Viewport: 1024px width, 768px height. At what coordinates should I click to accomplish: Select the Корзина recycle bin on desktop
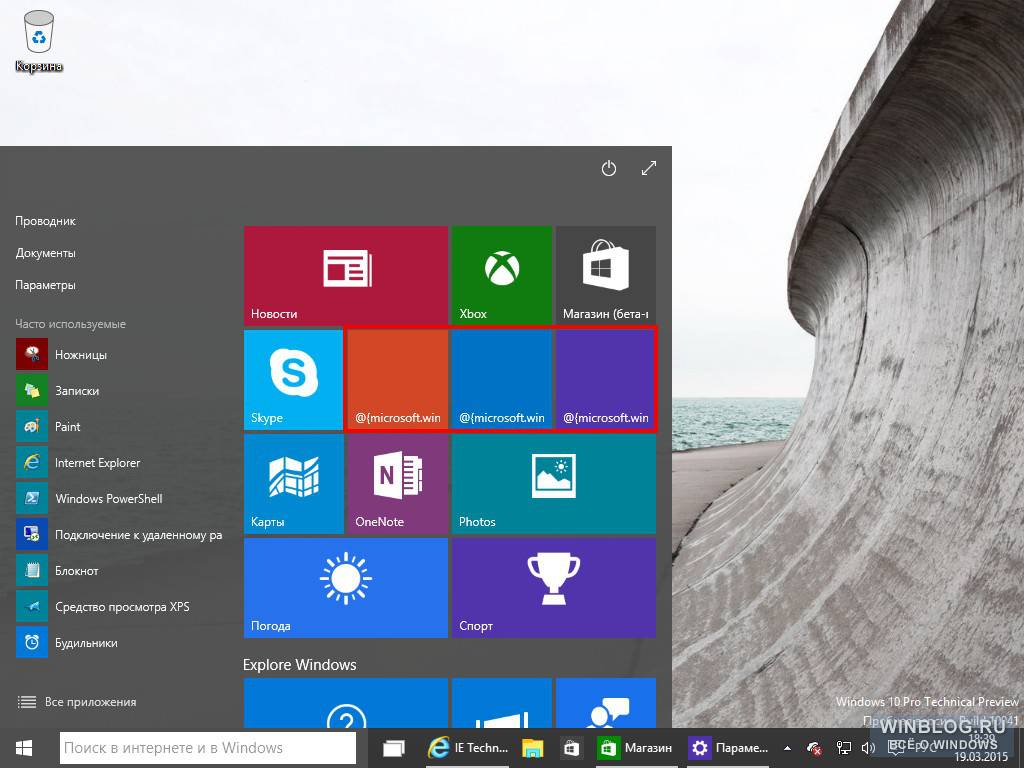39,40
